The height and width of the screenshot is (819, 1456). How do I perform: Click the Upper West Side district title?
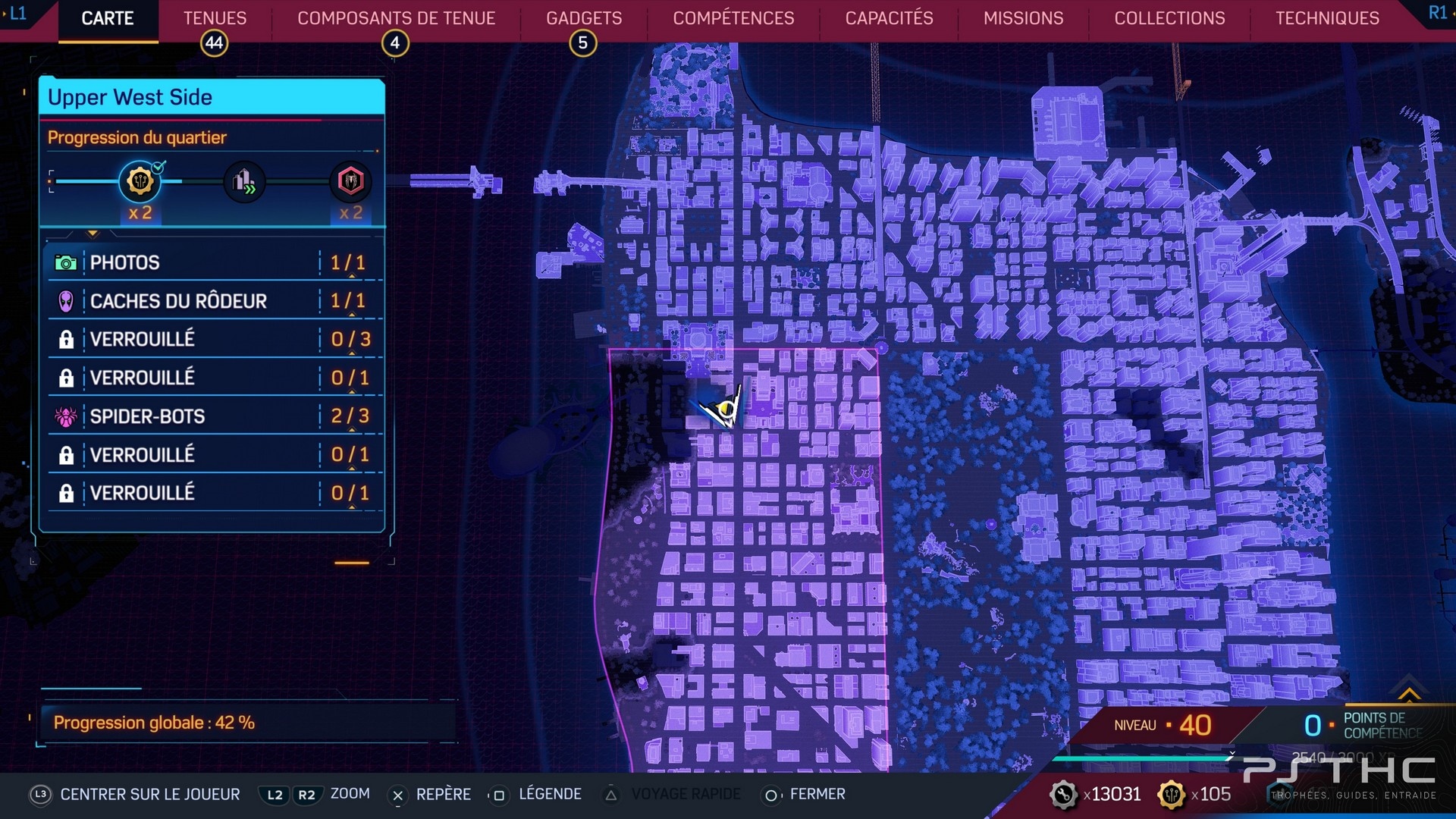pyautogui.click(x=130, y=97)
